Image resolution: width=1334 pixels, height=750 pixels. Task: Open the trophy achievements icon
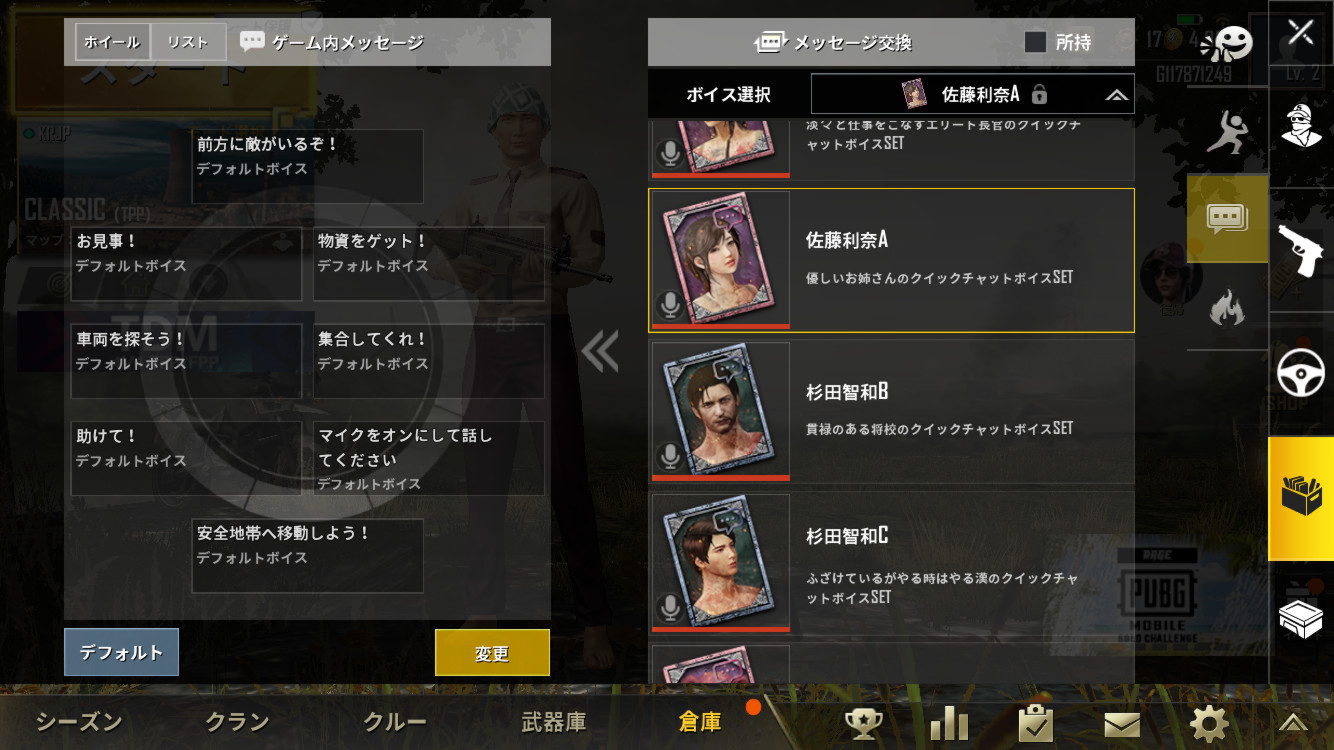(863, 723)
